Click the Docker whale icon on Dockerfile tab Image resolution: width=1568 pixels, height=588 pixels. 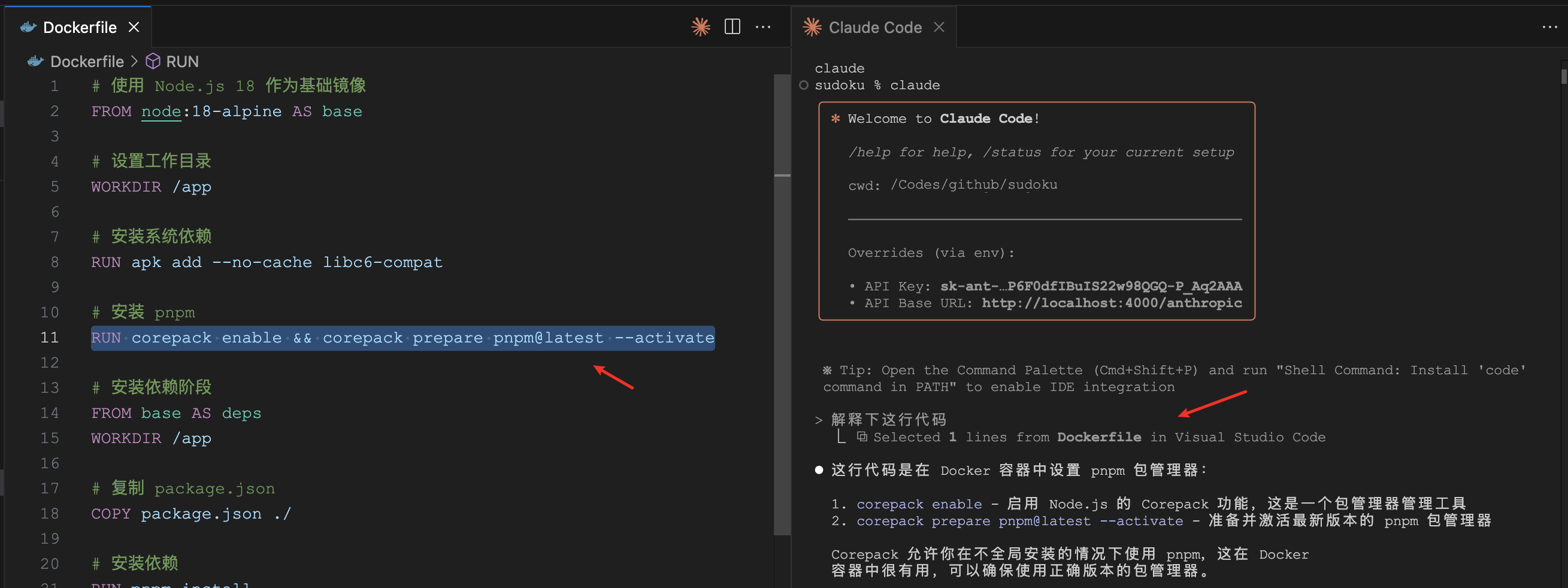(x=28, y=27)
